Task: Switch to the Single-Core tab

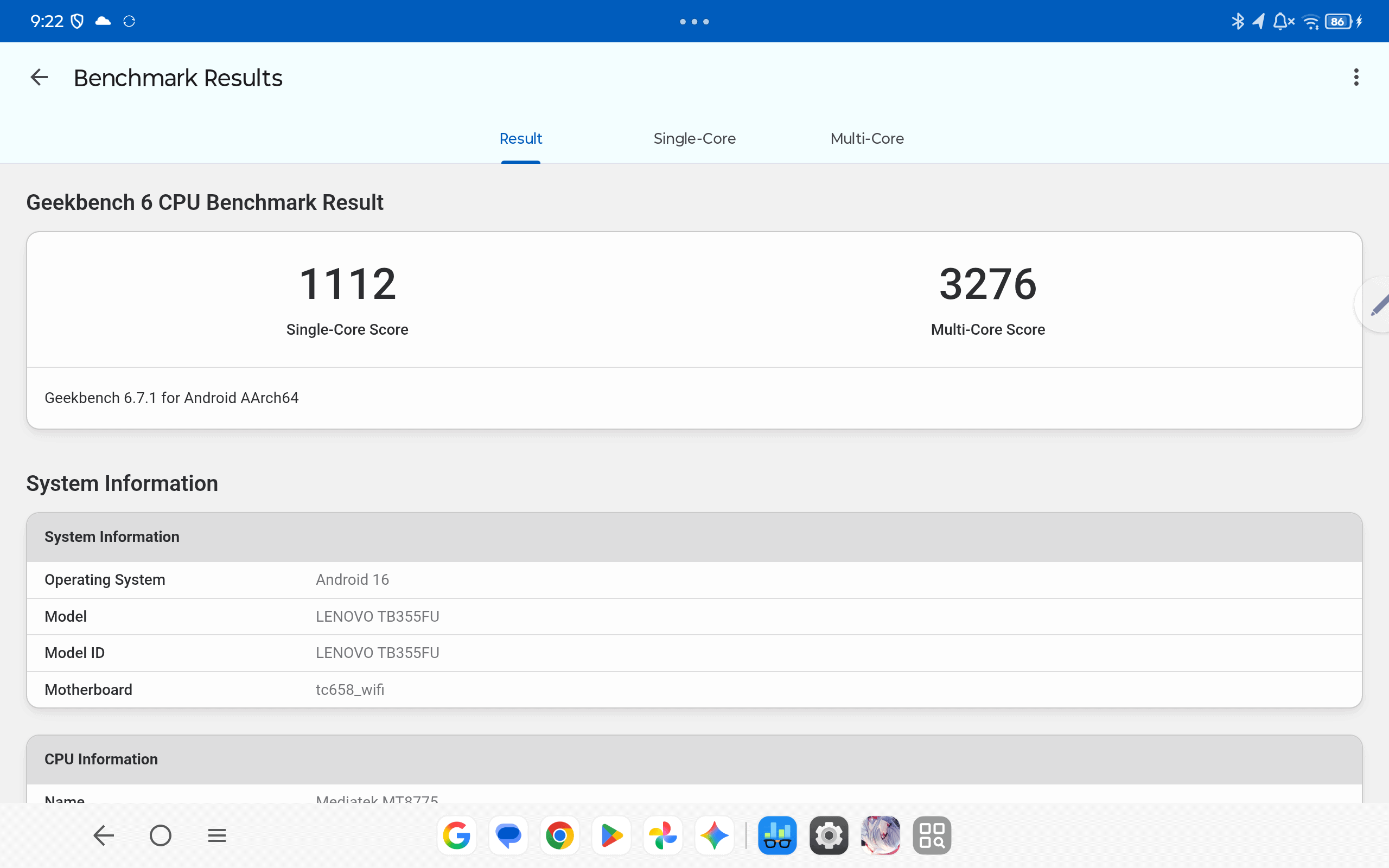Action: click(x=694, y=138)
